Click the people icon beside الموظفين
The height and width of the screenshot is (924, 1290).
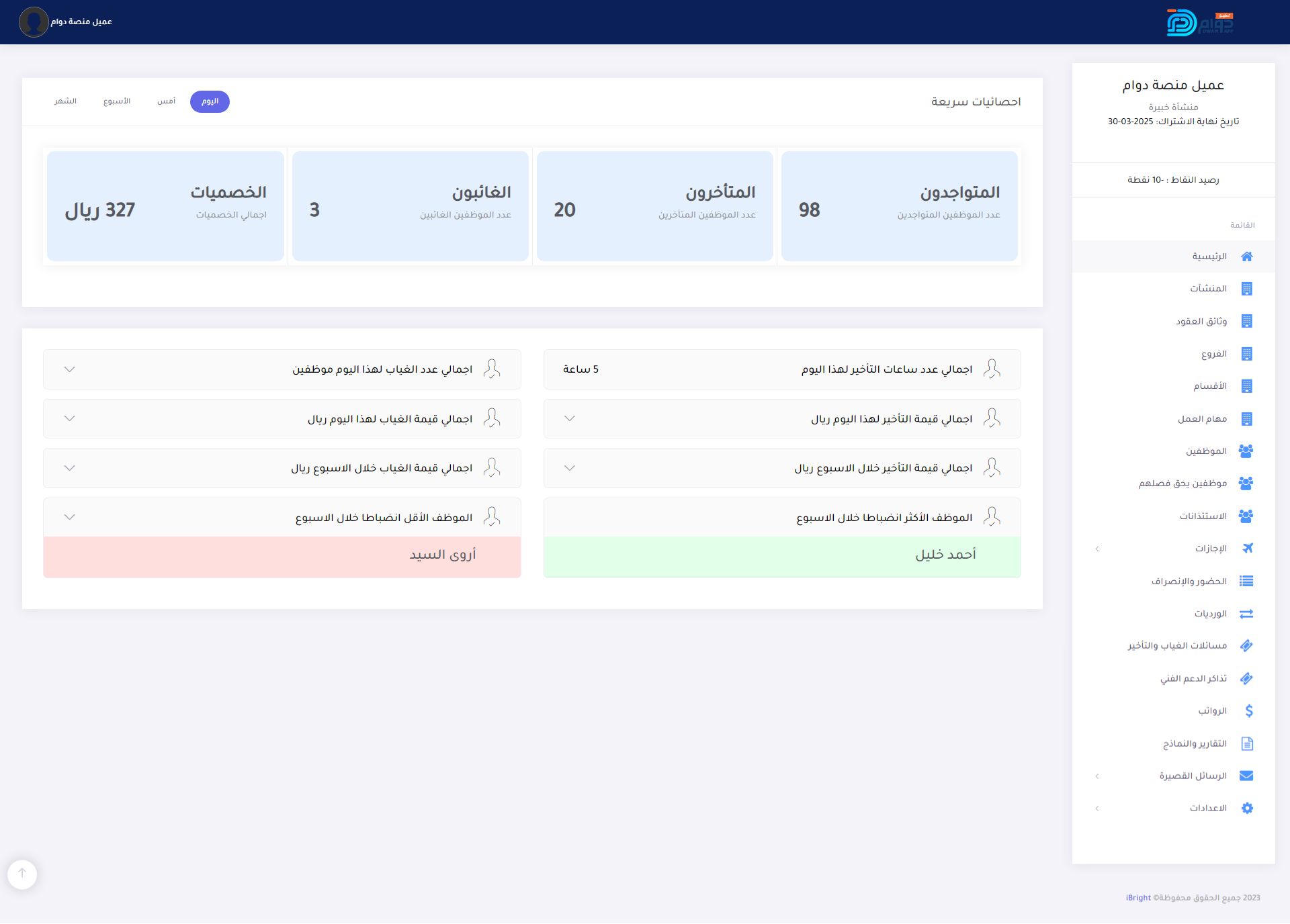tap(1246, 451)
